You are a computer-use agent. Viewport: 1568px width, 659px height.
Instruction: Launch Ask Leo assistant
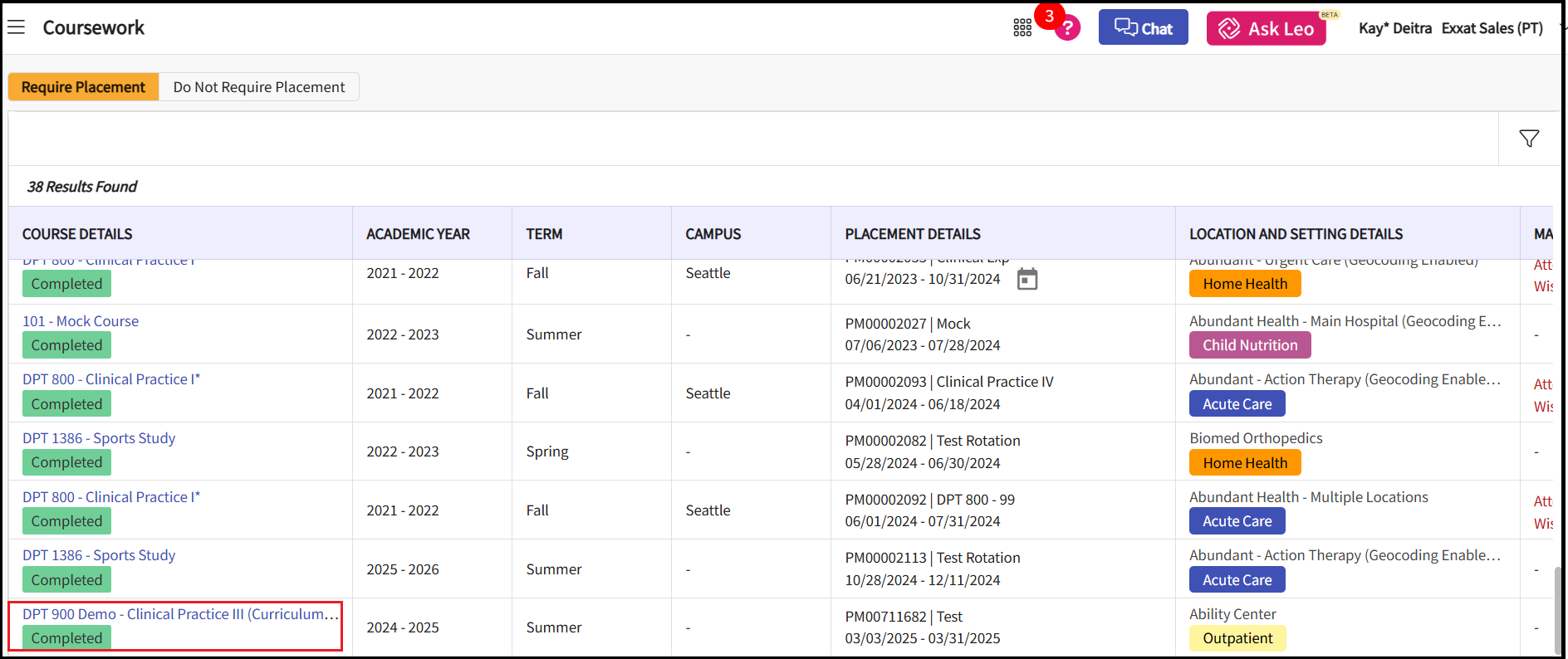[x=1266, y=29]
